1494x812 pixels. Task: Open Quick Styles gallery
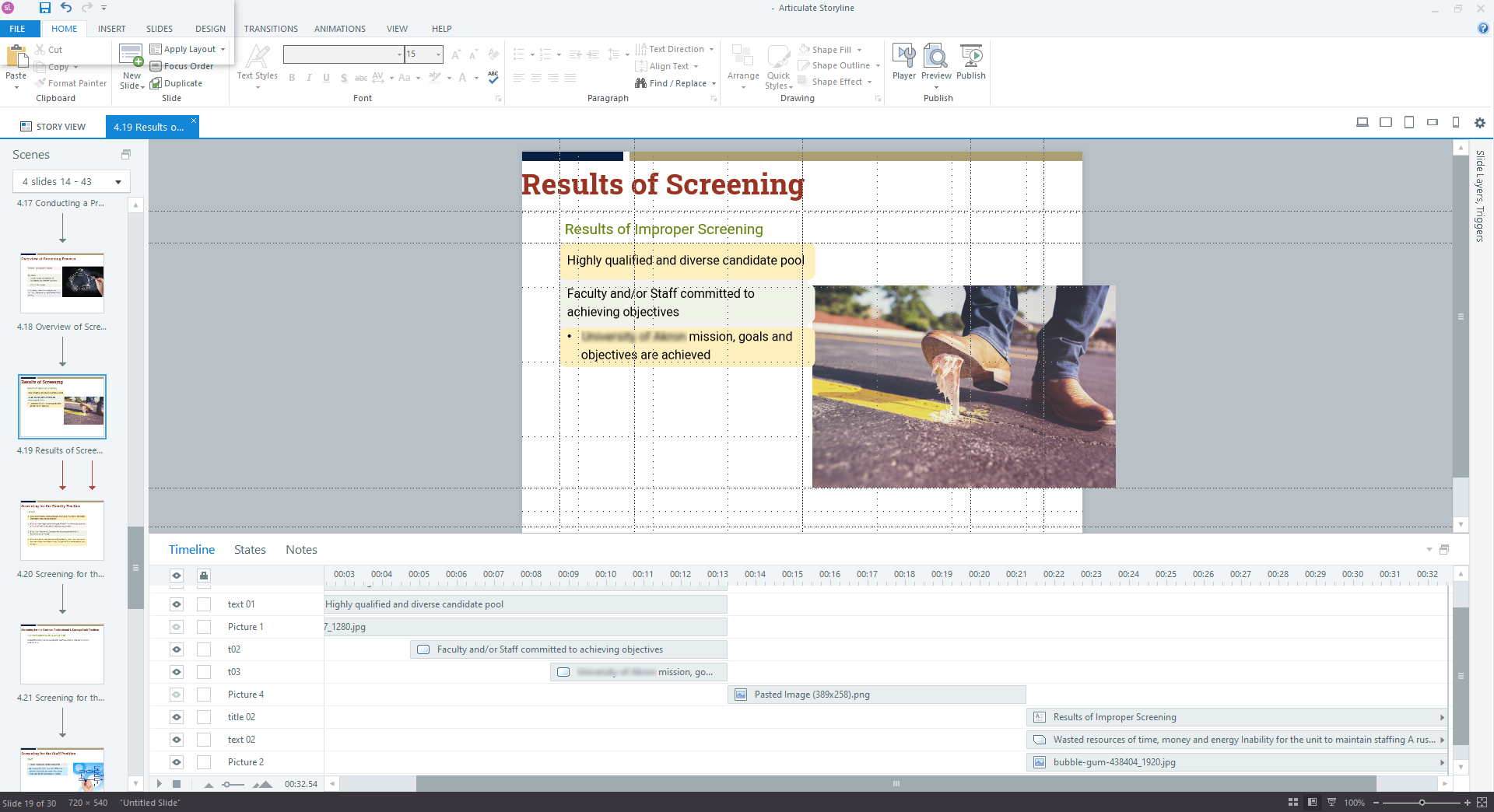pos(779,67)
